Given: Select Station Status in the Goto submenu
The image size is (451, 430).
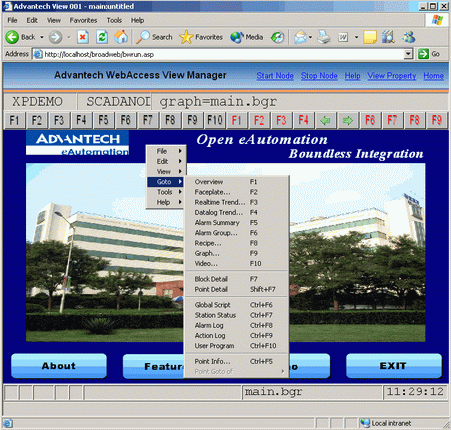Looking at the screenshot, I should 236,315.
